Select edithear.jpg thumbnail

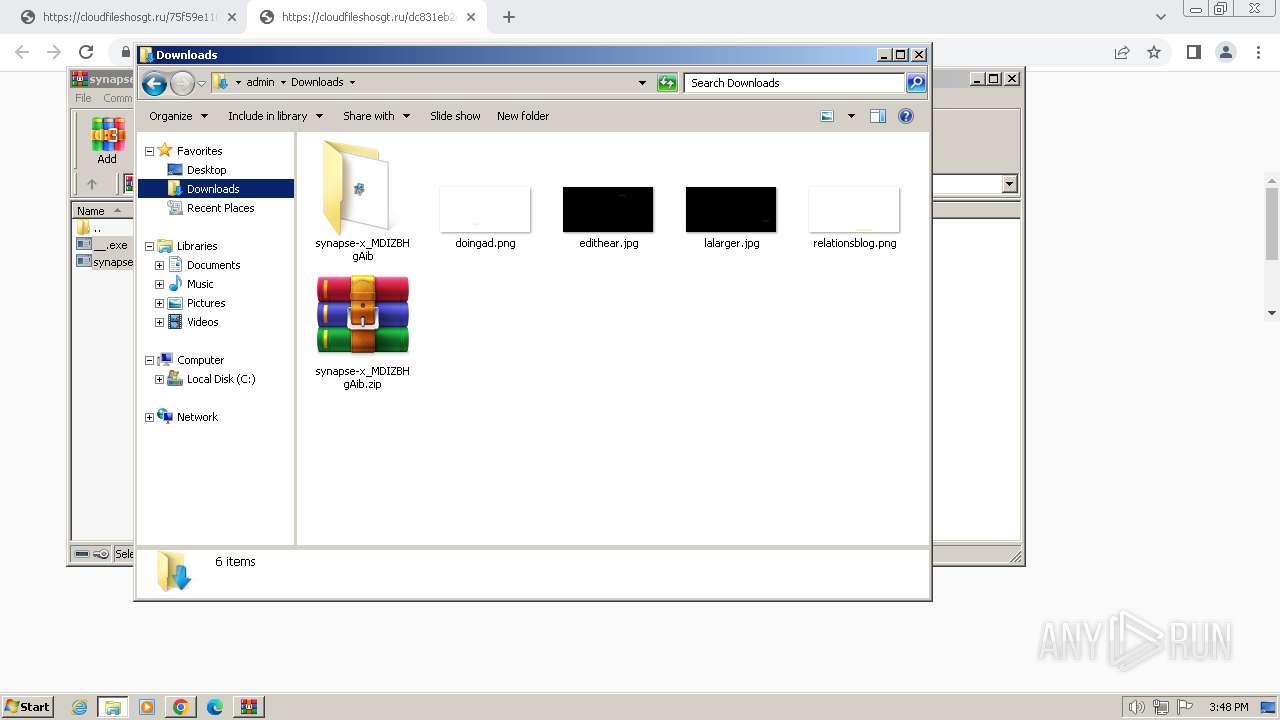[608, 217]
